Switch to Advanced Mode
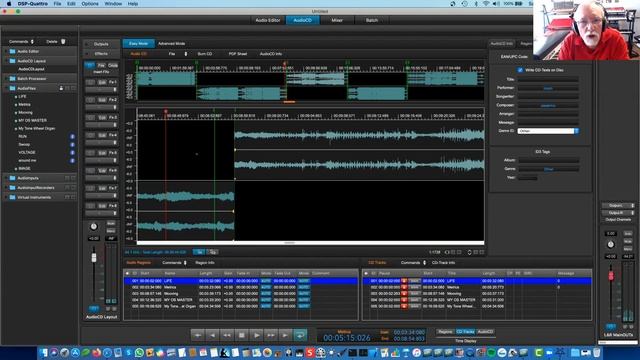 click(171, 43)
